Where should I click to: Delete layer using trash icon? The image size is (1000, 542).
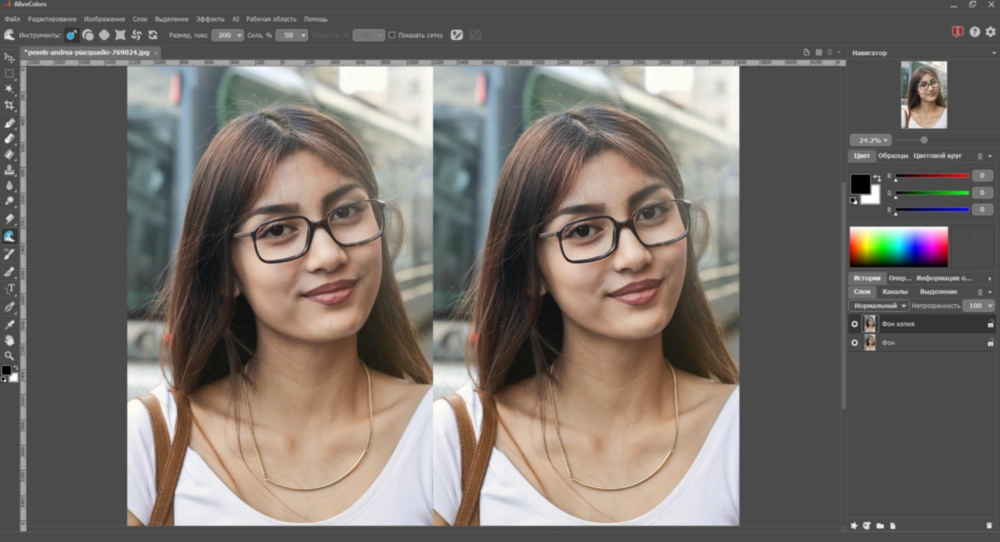coord(989,525)
